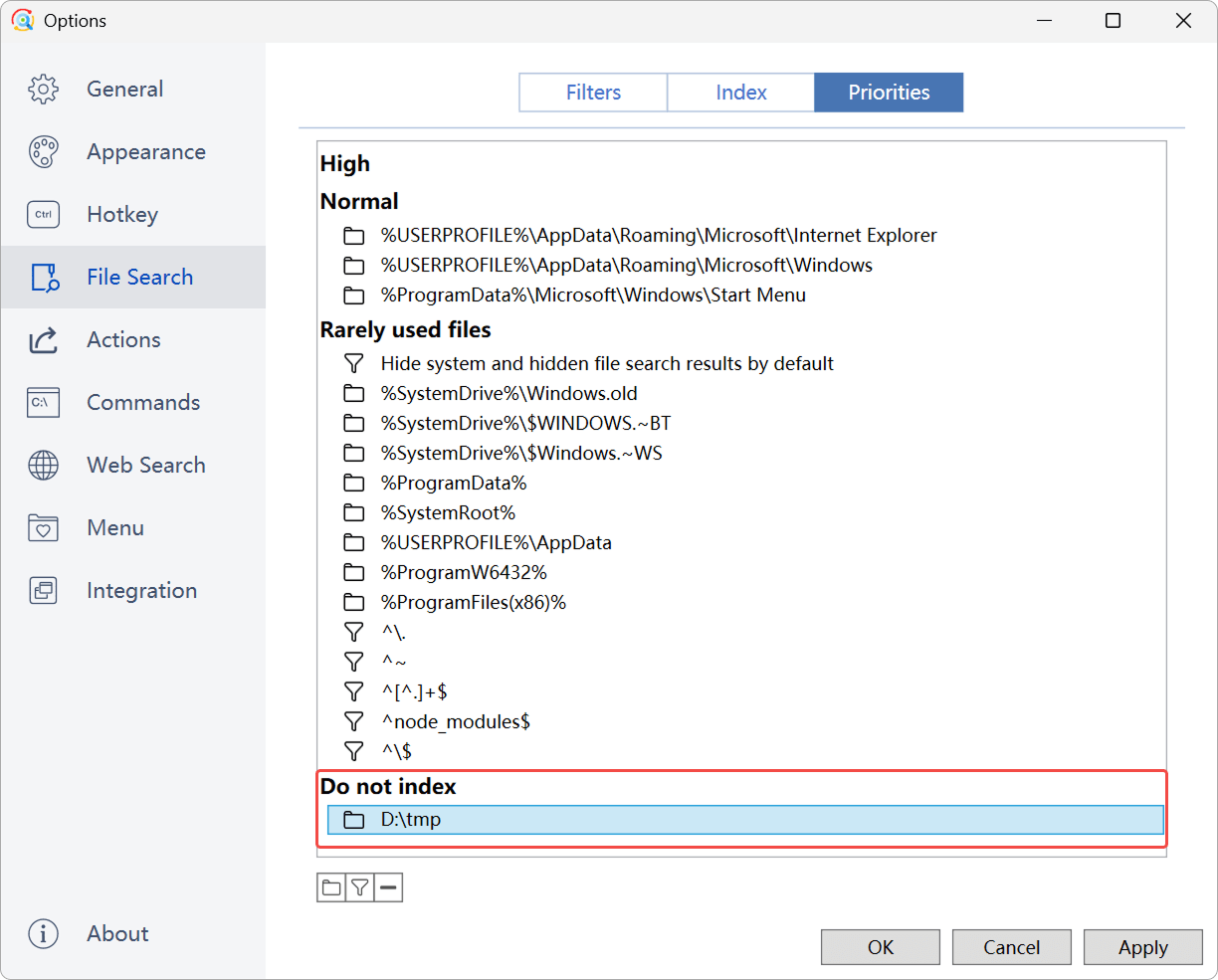Image resolution: width=1218 pixels, height=980 pixels.
Task: Click the Menu heart-folder icon
Action: coord(43,528)
